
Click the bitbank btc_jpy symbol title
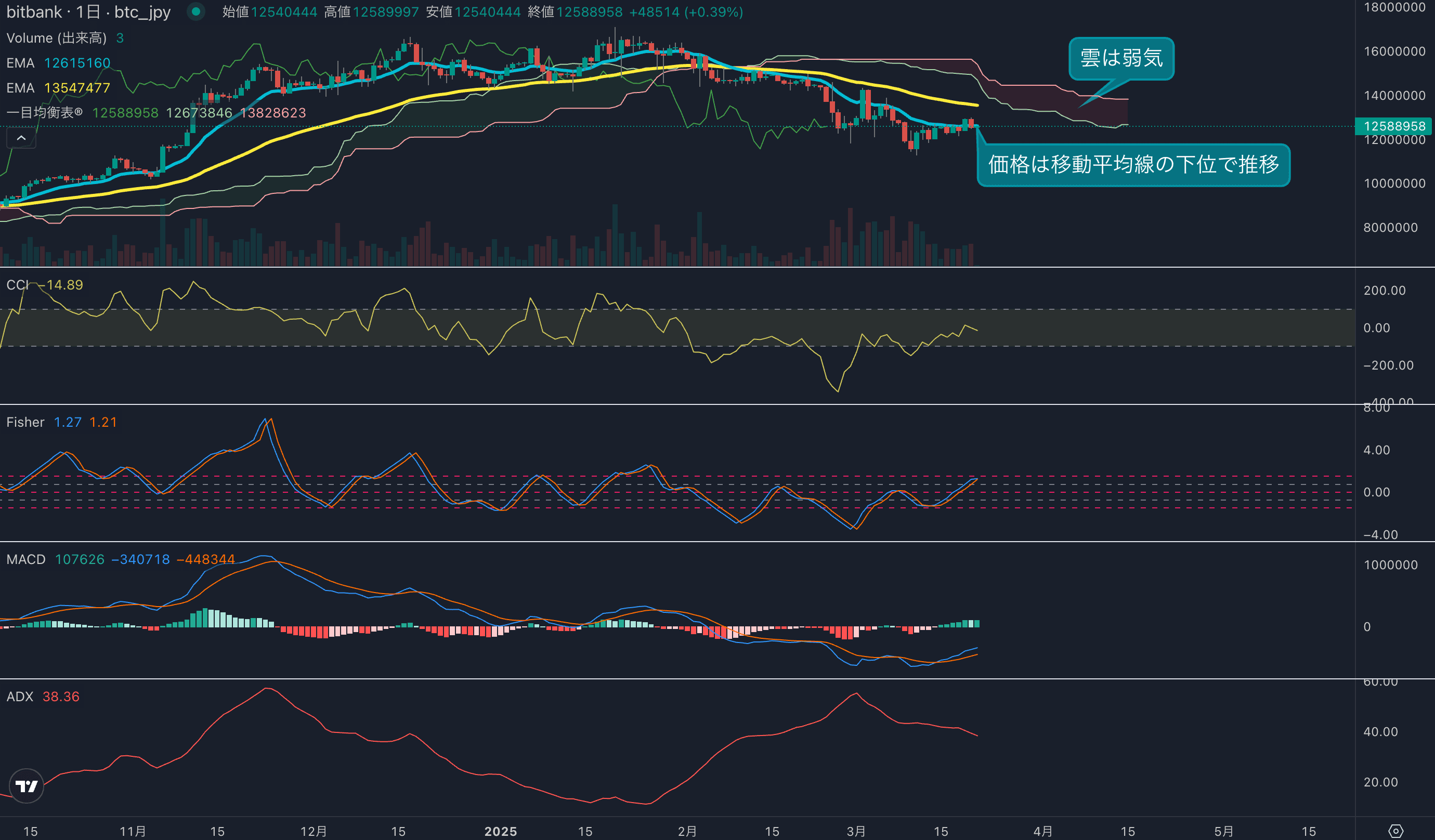click(88, 12)
